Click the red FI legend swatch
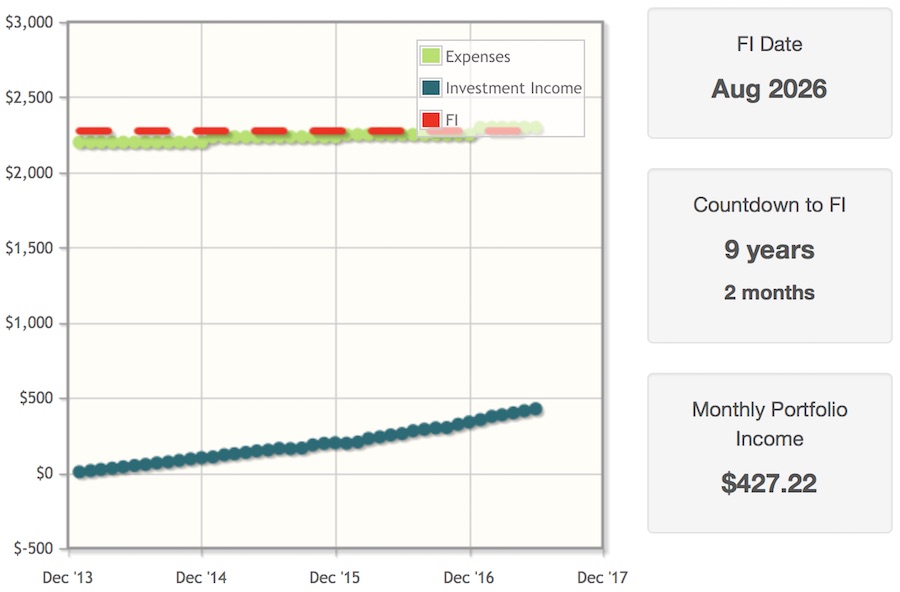Image resolution: width=900 pixels, height=592 pixels. [x=430, y=119]
